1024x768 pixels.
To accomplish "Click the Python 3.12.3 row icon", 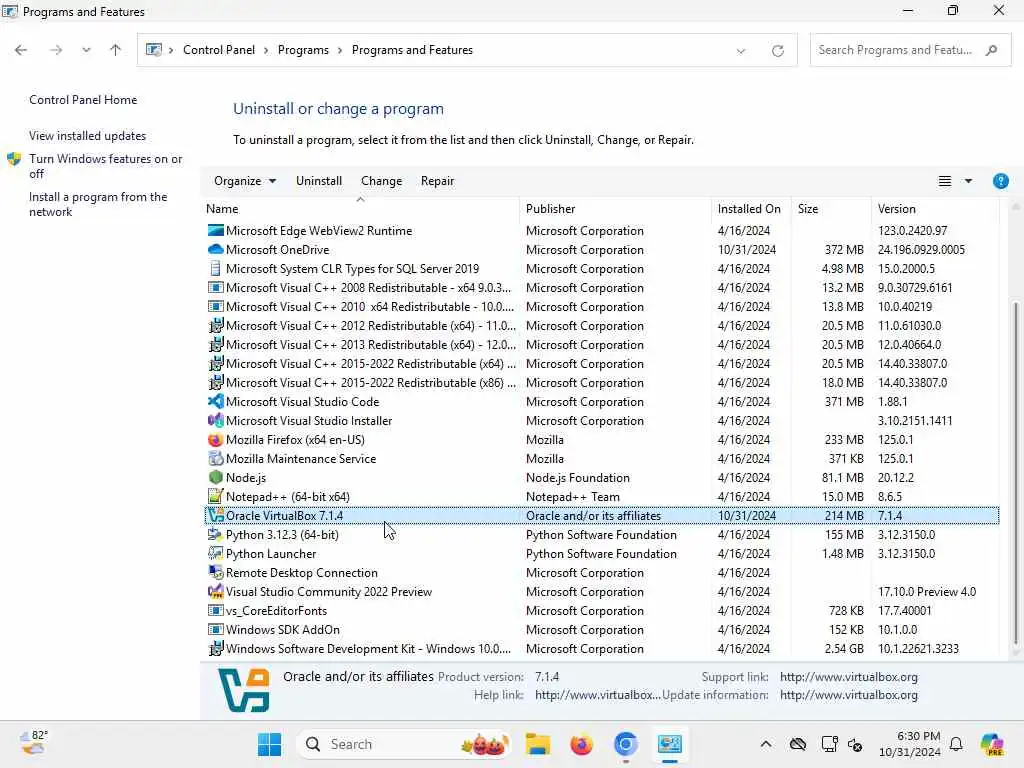I will [215, 534].
